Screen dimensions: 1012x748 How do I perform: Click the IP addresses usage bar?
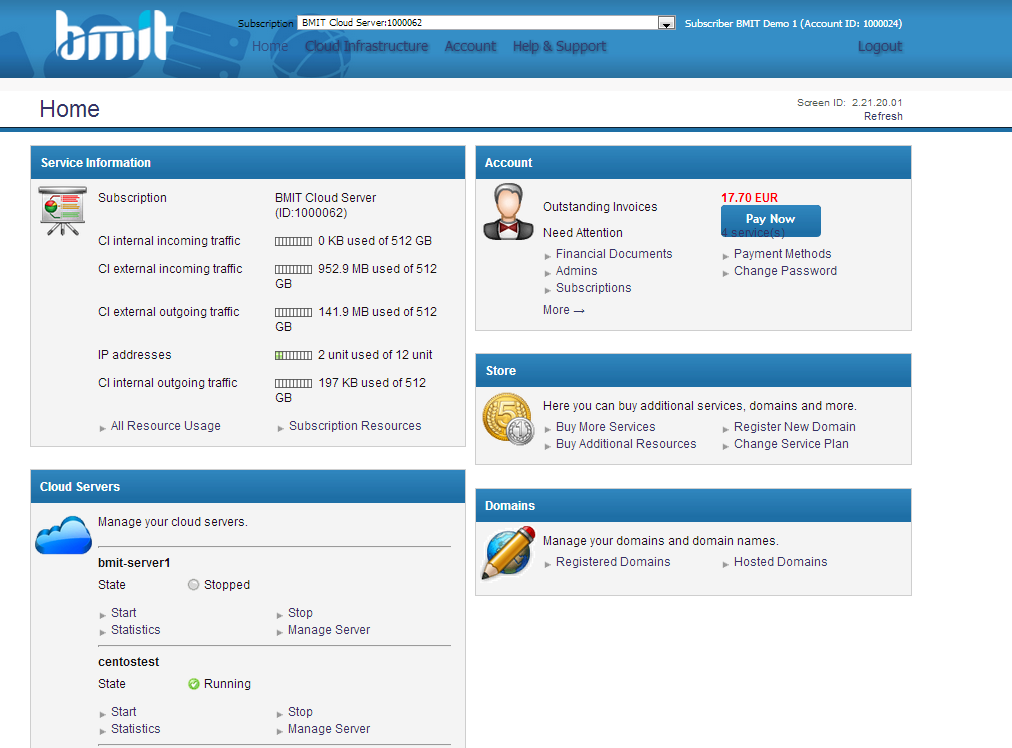[294, 356]
